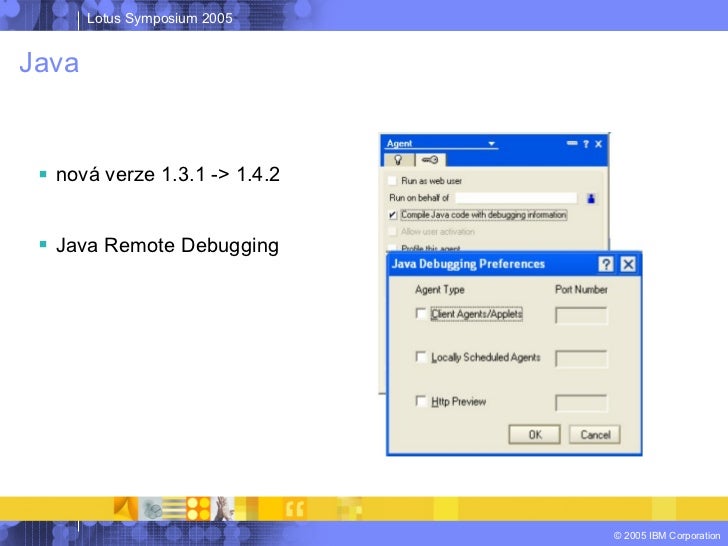Click the Run on behalf of field
728x546 pixels.
coord(516,198)
